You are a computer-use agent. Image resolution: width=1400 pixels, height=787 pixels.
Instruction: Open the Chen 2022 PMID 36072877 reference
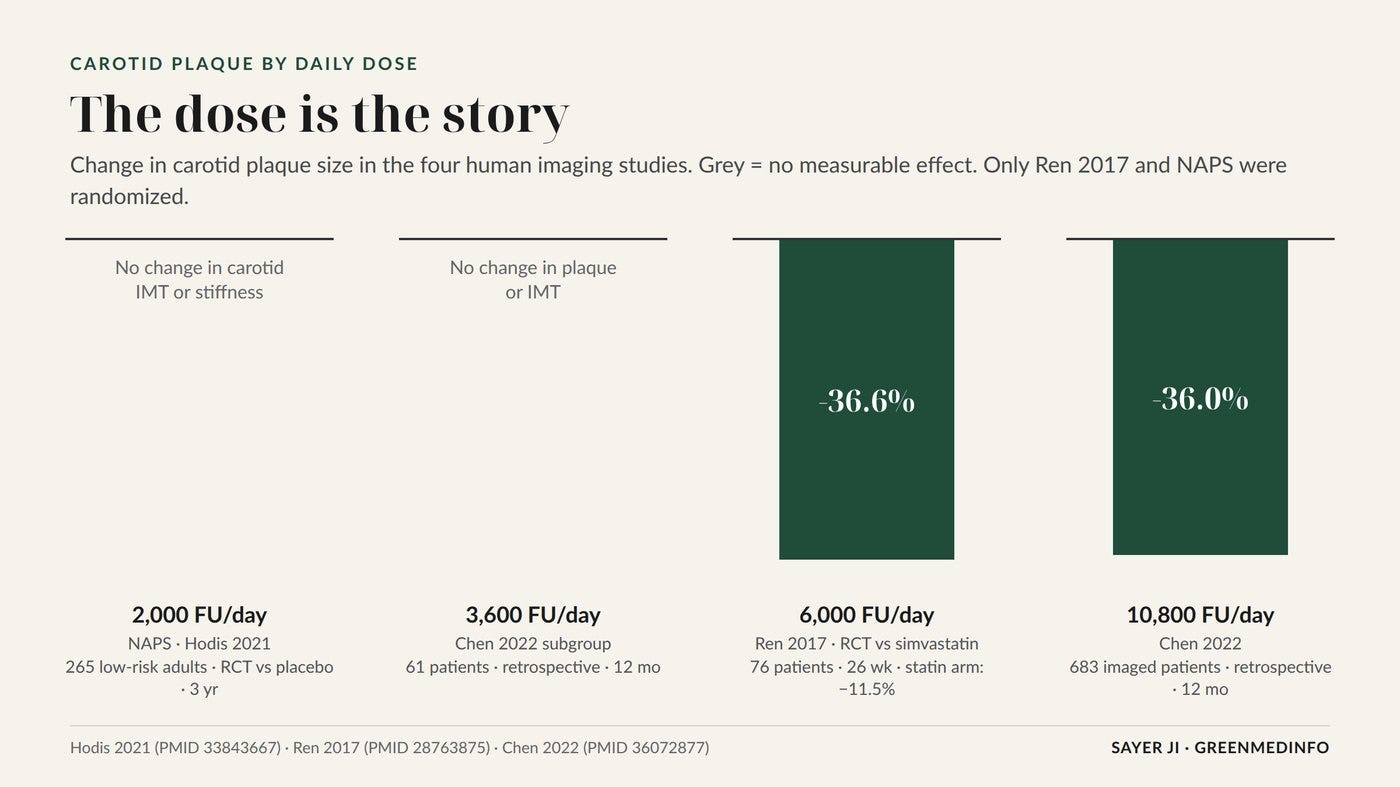pyautogui.click(x=605, y=747)
